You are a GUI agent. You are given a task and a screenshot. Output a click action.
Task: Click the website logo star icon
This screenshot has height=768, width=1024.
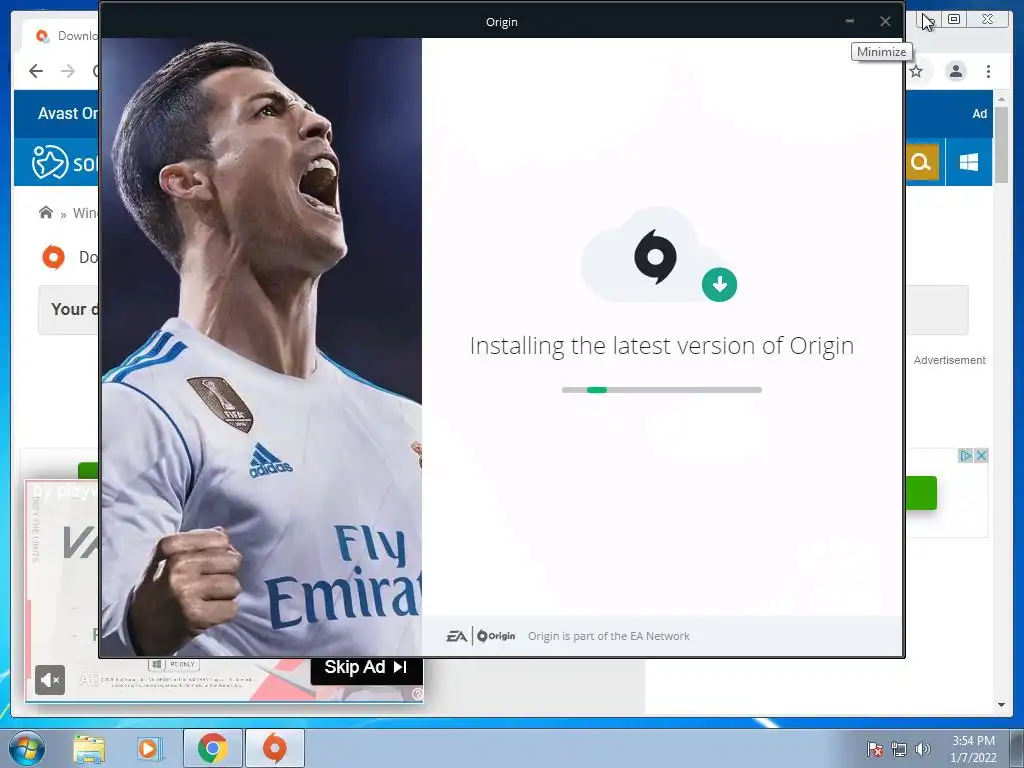point(50,162)
